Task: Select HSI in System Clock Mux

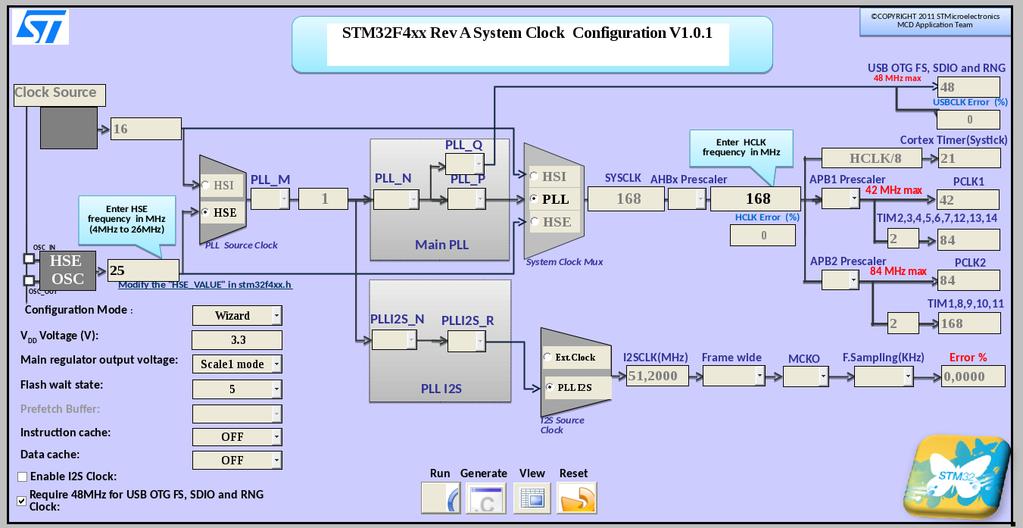Action: pyautogui.click(x=535, y=176)
